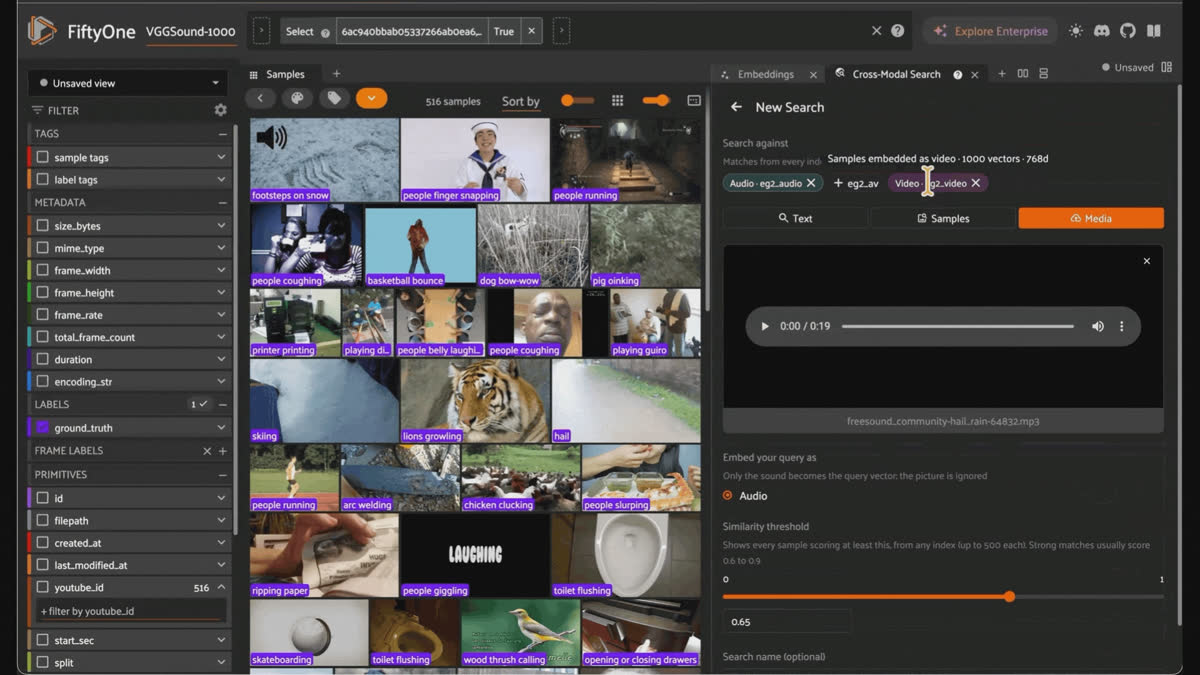Click the Explore Enterprise button
The height and width of the screenshot is (675, 1200).
[990, 31]
